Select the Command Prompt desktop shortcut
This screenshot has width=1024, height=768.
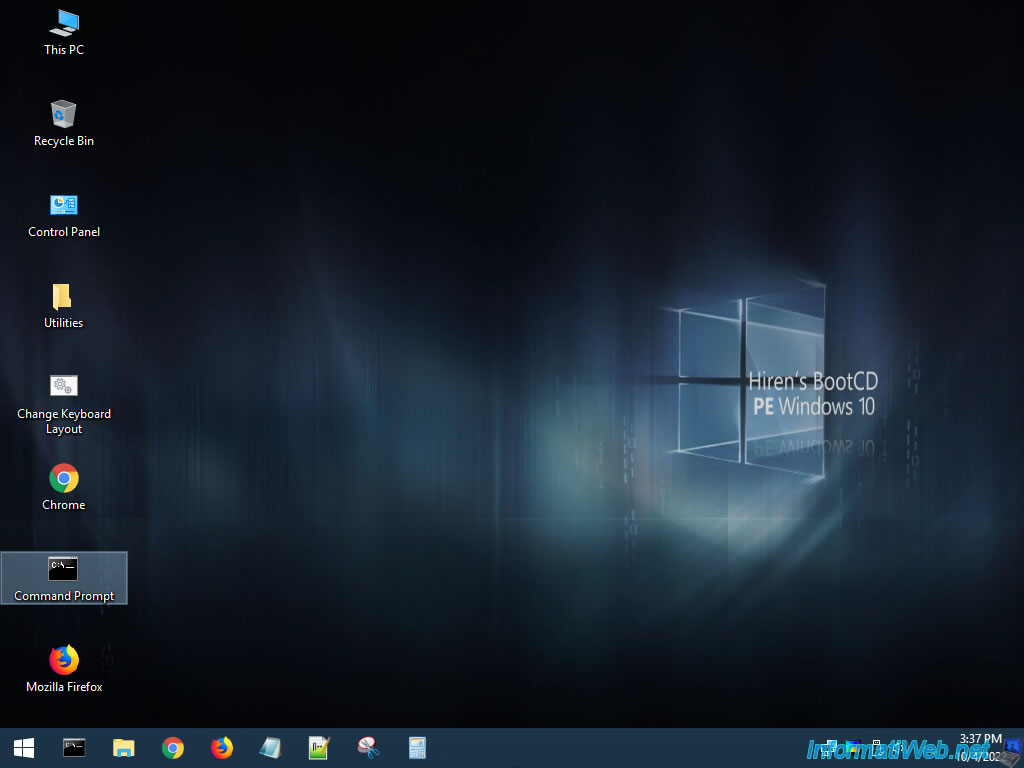(x=64, y=578)
